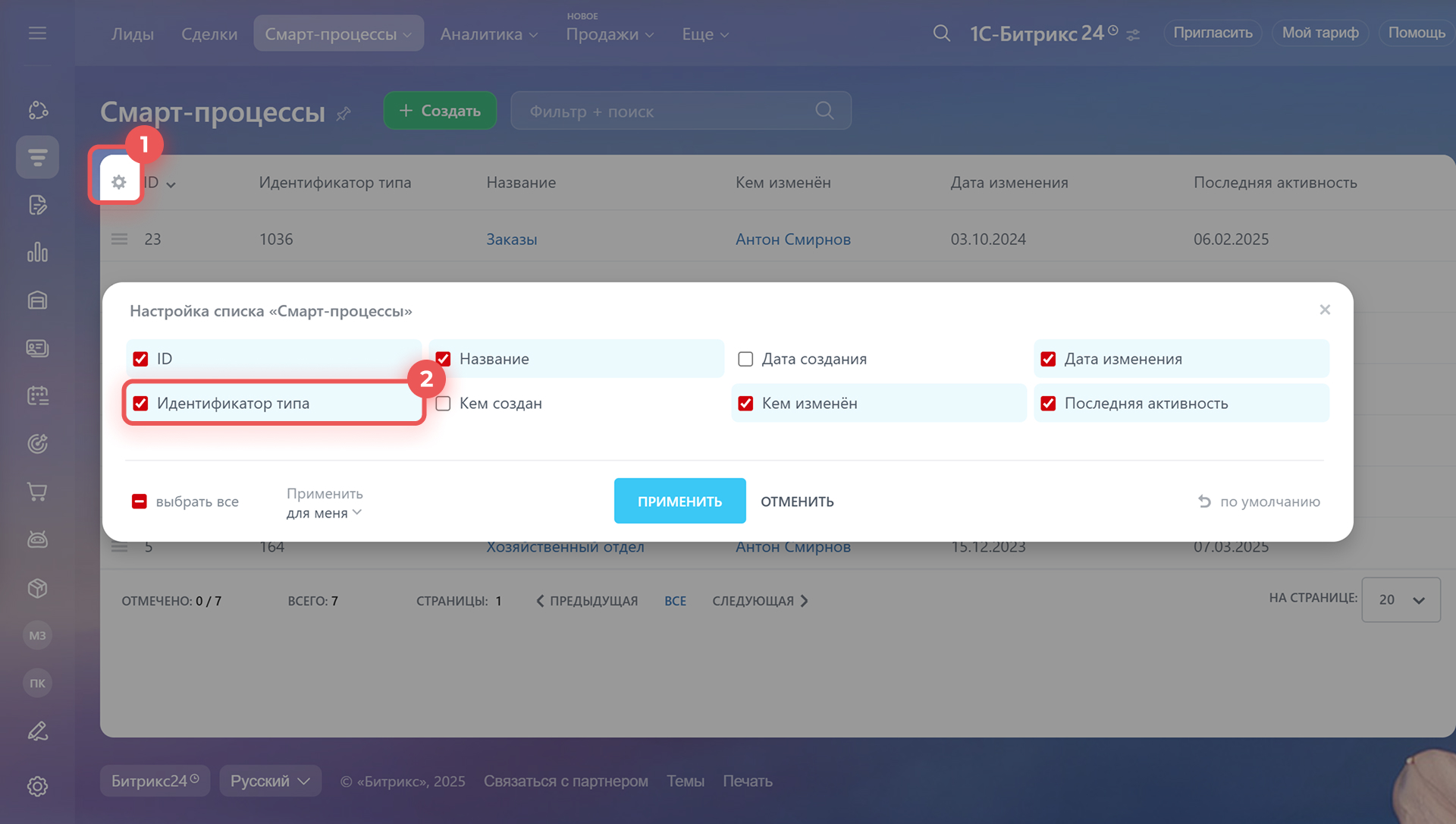Uncheck the Идентификатор типа checkbox

click(x=140, y=404)
